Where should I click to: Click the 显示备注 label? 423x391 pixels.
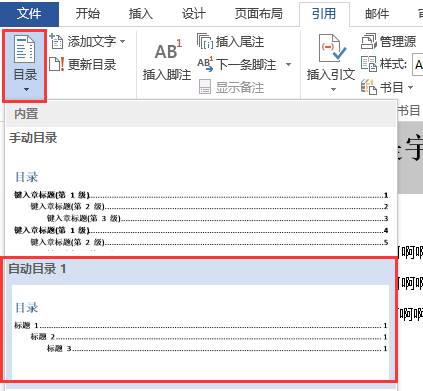click(240, 88)
